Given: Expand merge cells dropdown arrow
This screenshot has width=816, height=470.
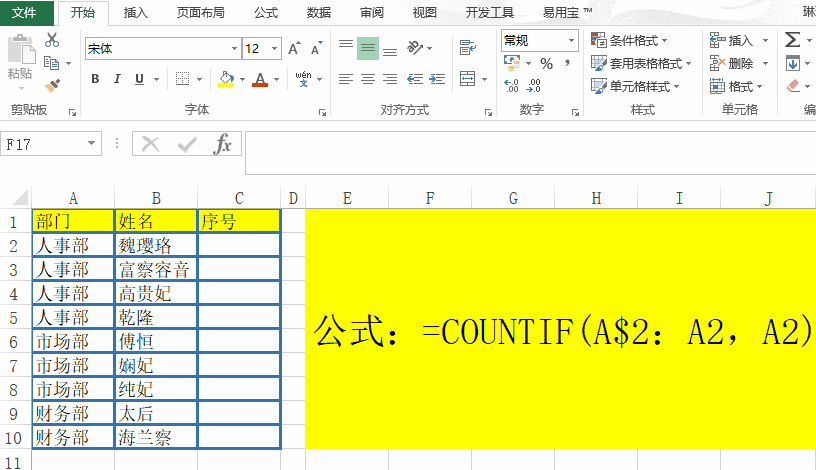Looking at the screenshot, I should click(484, 80).
